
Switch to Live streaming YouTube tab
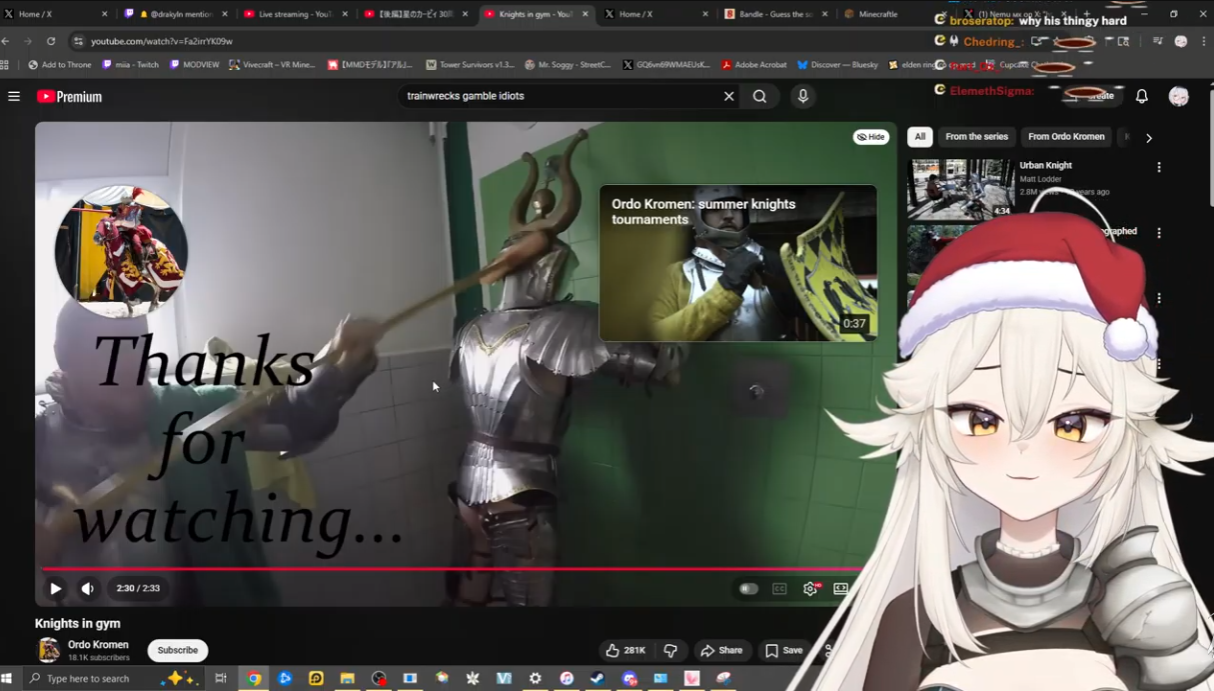pos(298,14)
